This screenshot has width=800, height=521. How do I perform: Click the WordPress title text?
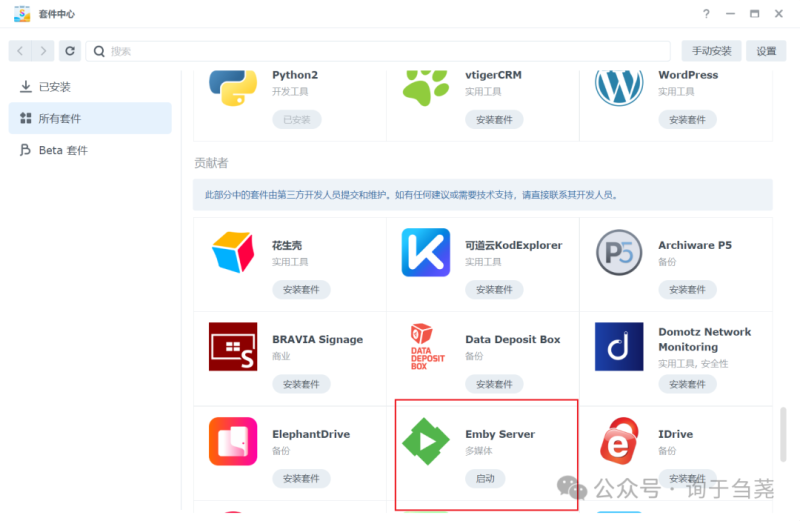click(x=688, y=75)
